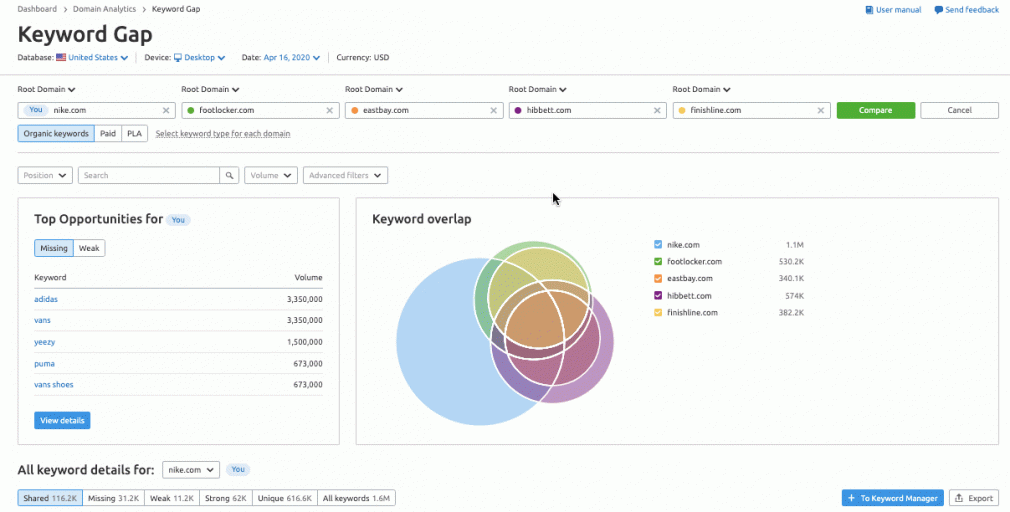Switch to the Missing 31.2K tab
1010x512 pixels.
click(113, 498)
